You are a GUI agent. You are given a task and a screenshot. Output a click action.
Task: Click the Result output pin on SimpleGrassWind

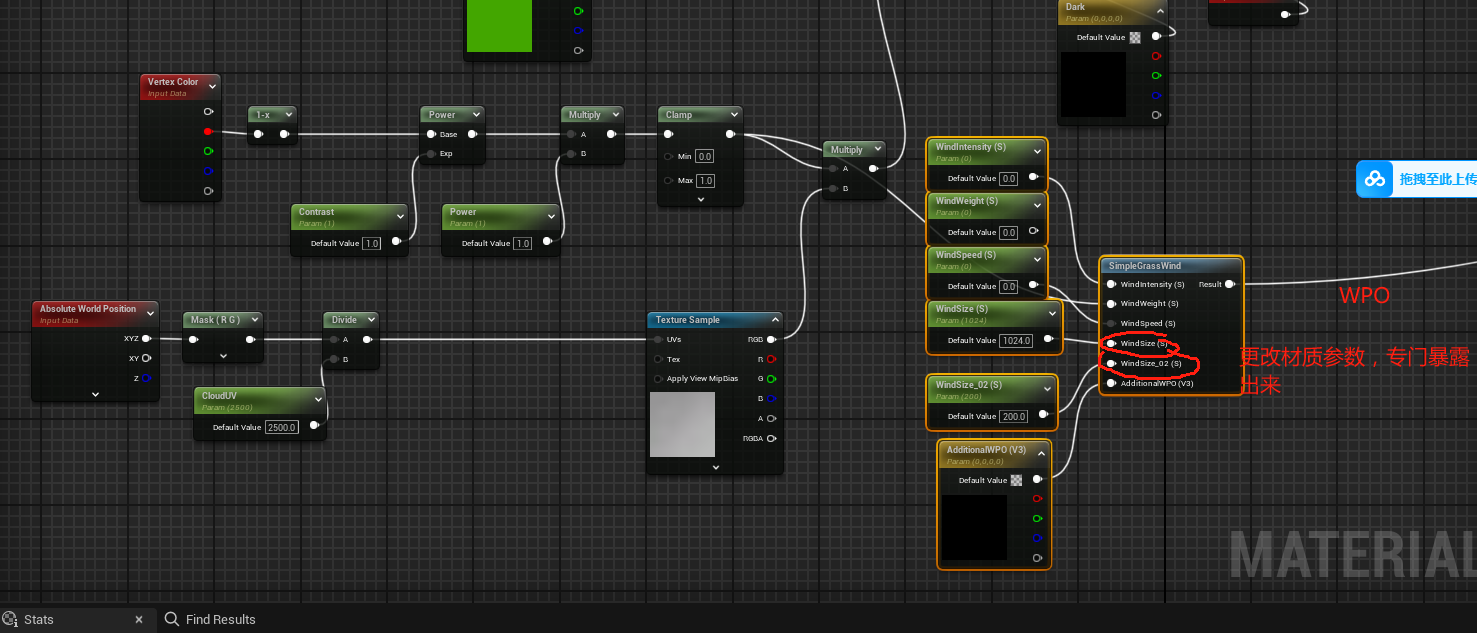click(x=1229, y=284)
